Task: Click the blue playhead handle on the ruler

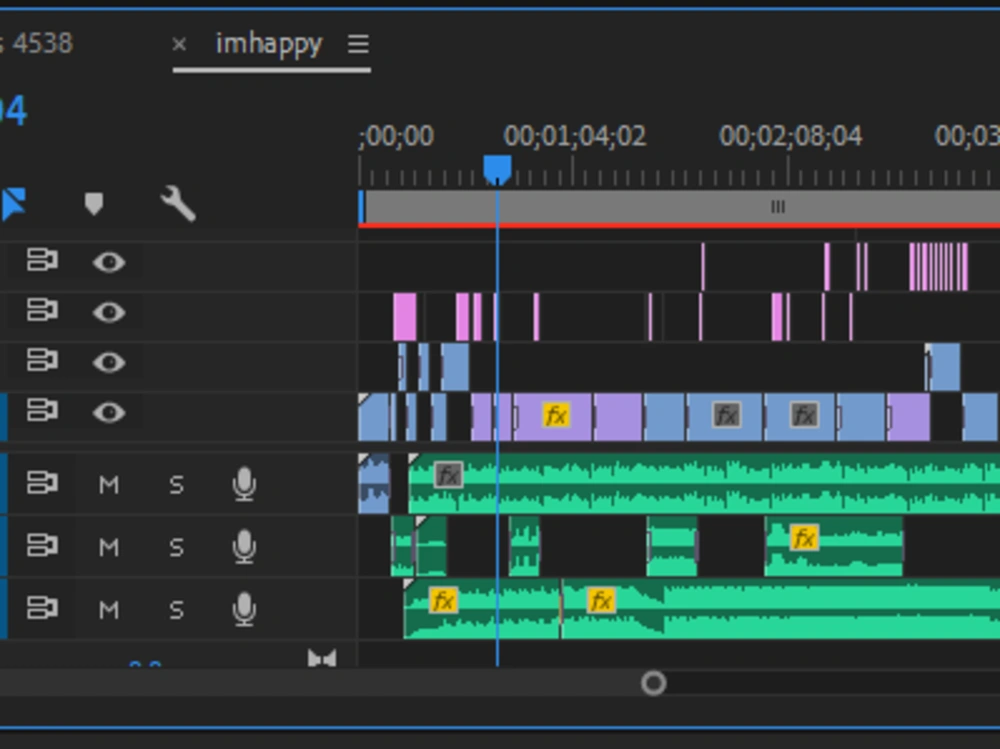Action: click(497, 169)
